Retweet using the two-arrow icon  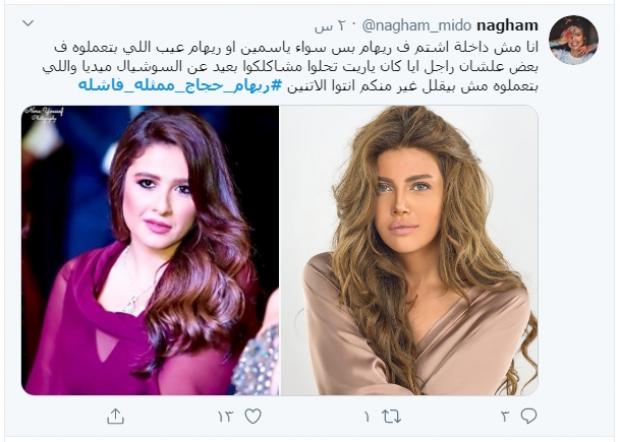click(391, 416)
